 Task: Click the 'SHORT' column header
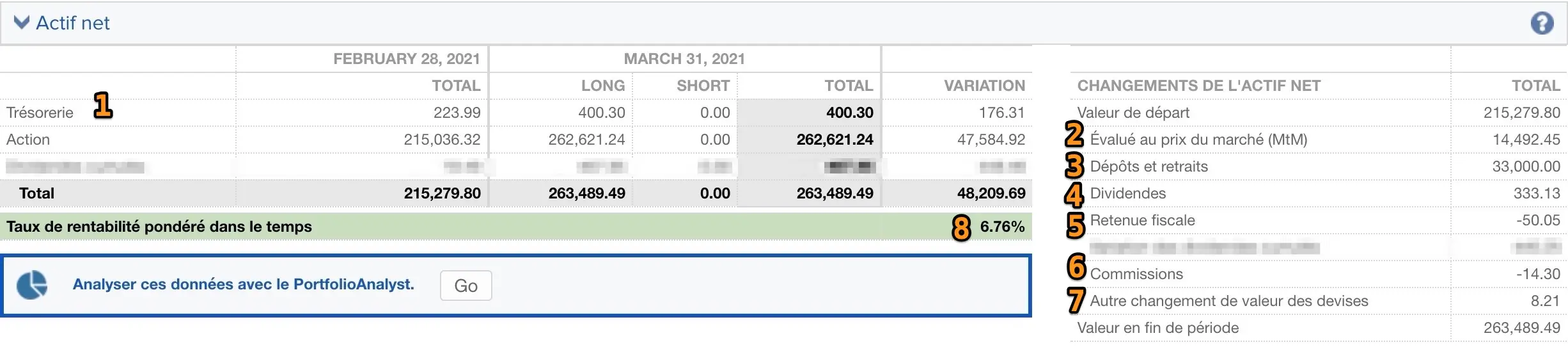pos(703,86)
